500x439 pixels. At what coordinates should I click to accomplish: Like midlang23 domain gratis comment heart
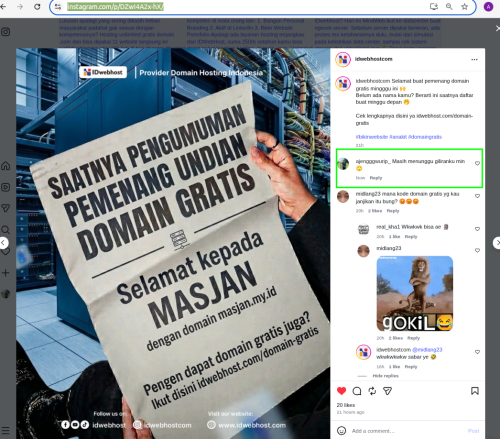click(477, 196)
